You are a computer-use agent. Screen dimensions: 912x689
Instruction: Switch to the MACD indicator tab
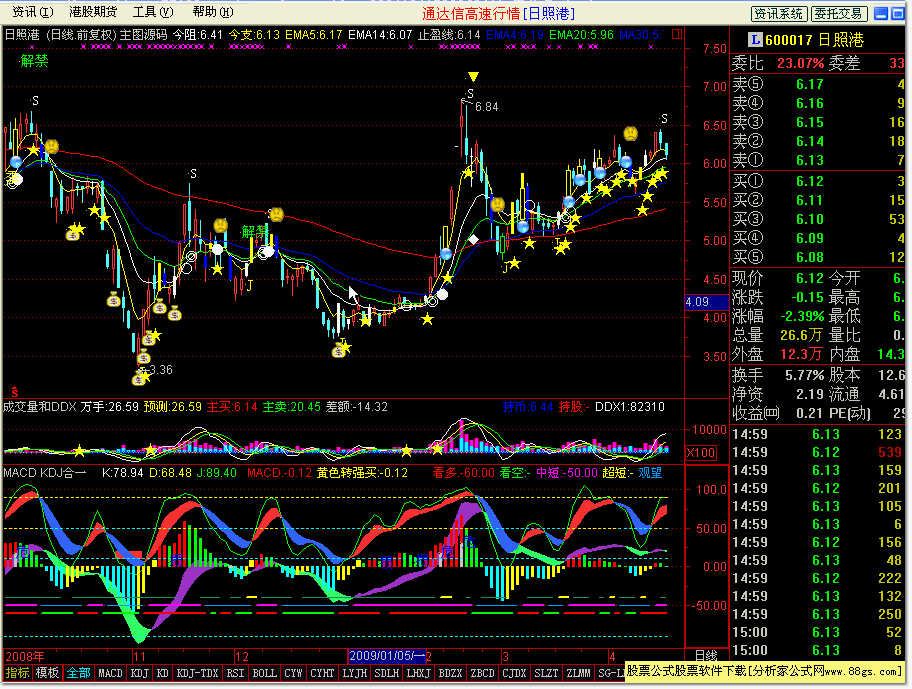(111, 673)
